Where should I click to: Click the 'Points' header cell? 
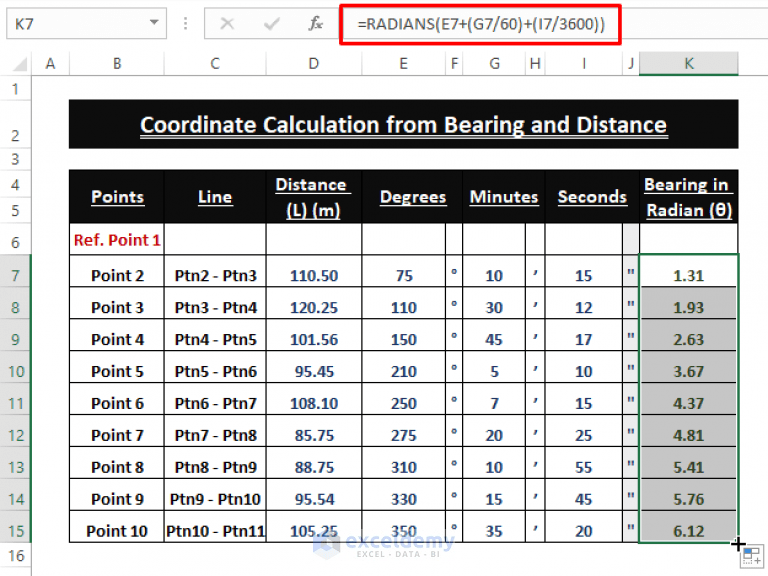point(117,197)
